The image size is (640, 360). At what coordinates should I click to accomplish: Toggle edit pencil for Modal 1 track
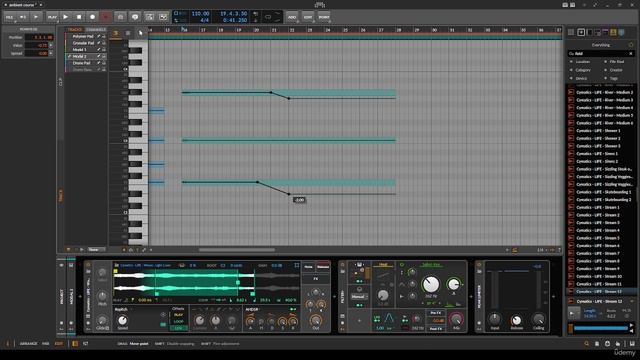(x=98, y=49)
